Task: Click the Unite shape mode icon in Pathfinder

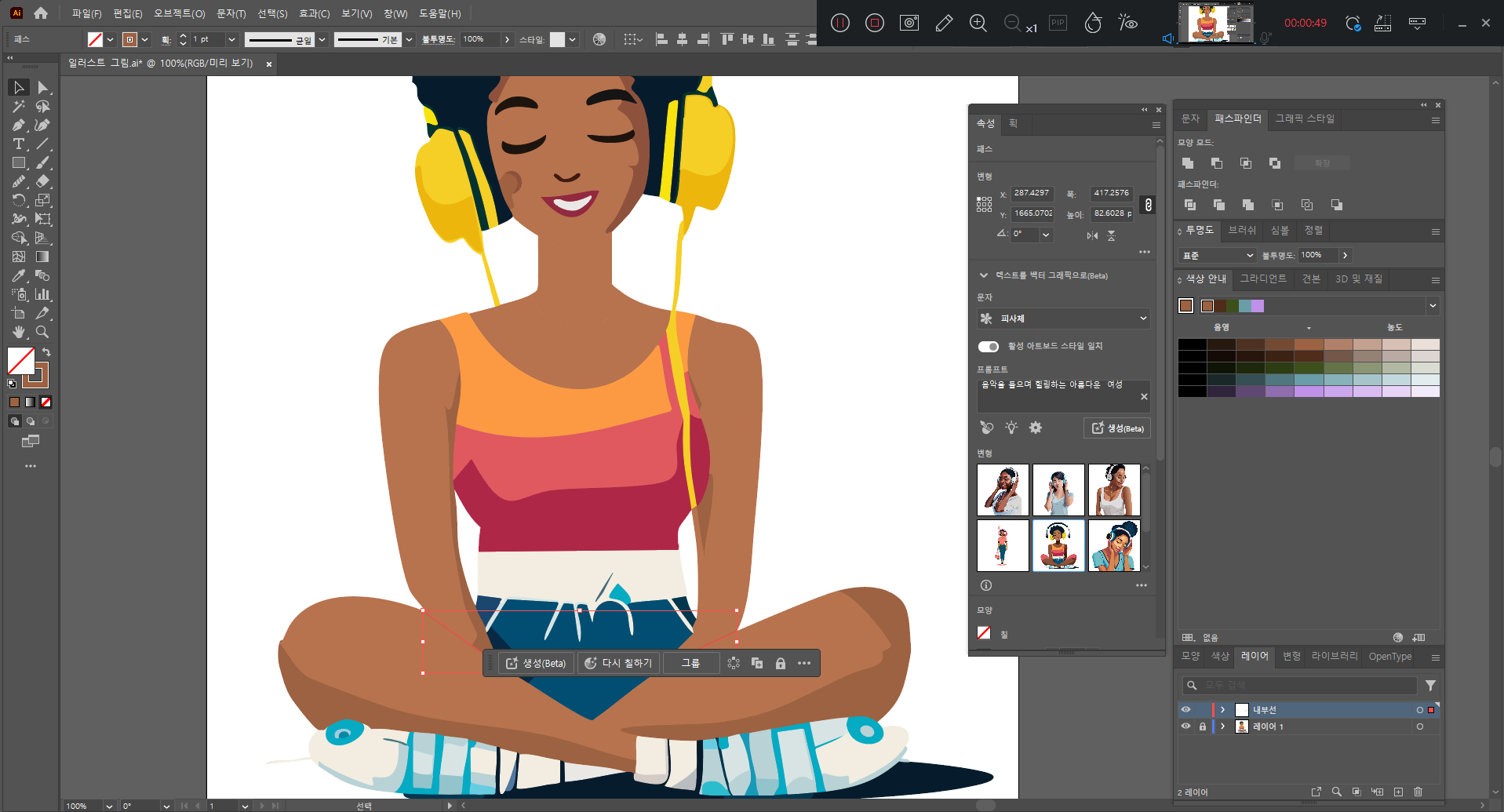Action: [1188, 163]
